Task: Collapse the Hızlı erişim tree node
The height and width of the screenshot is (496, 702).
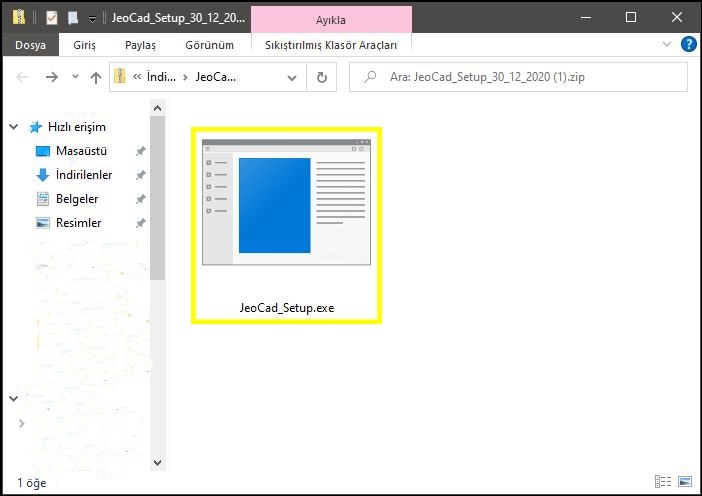Action: (x=14, y=127)
